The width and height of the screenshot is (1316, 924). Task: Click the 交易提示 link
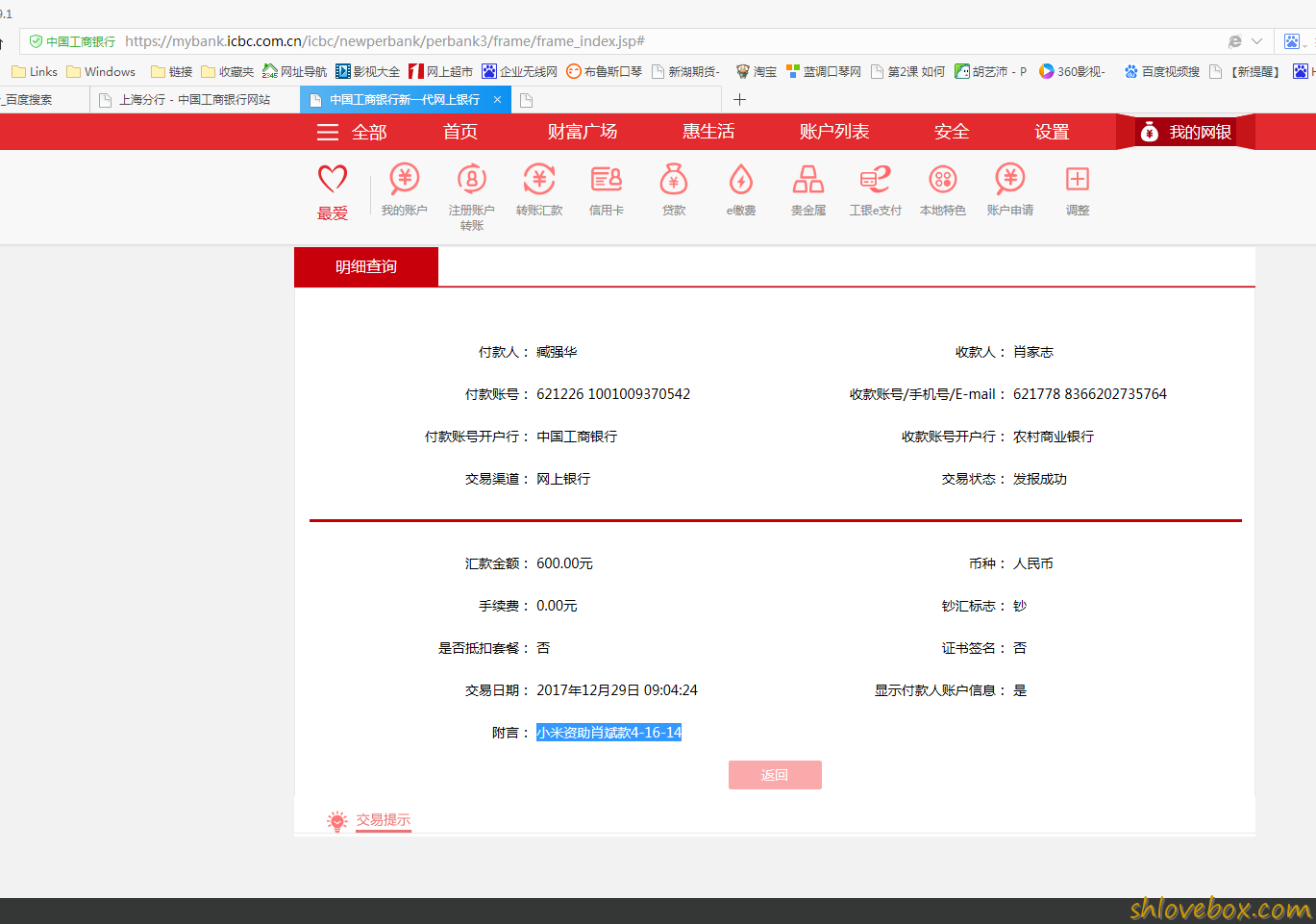click(x=384, y=820)
